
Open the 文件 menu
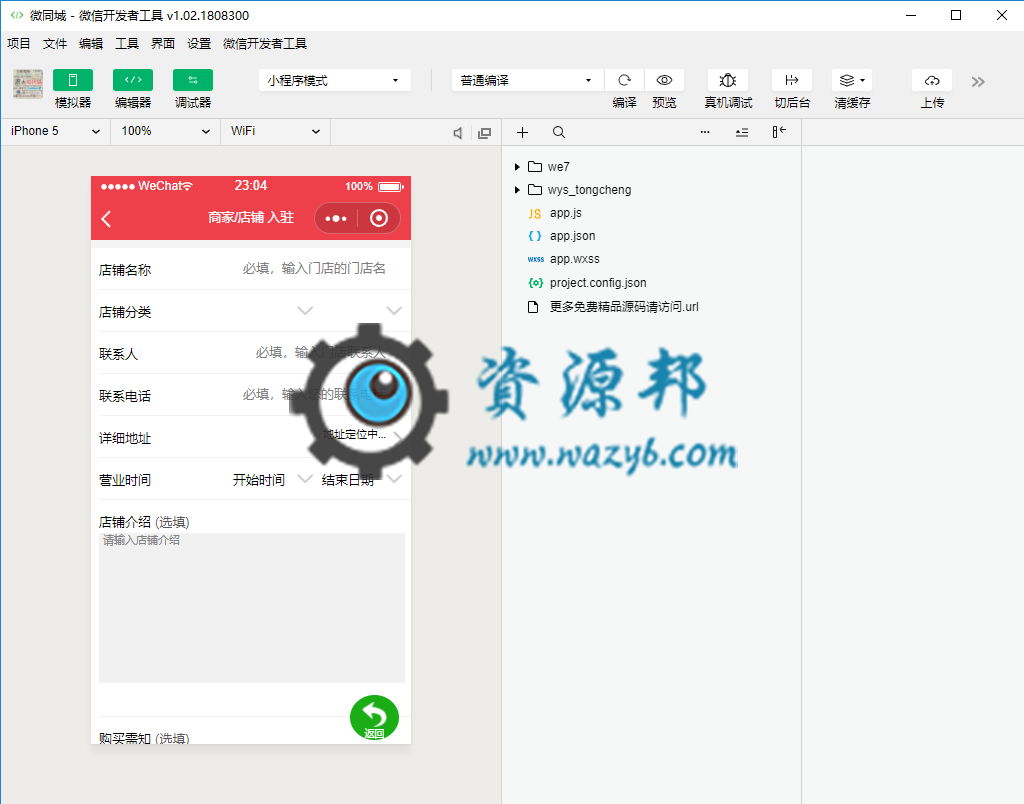pos(55,44)
